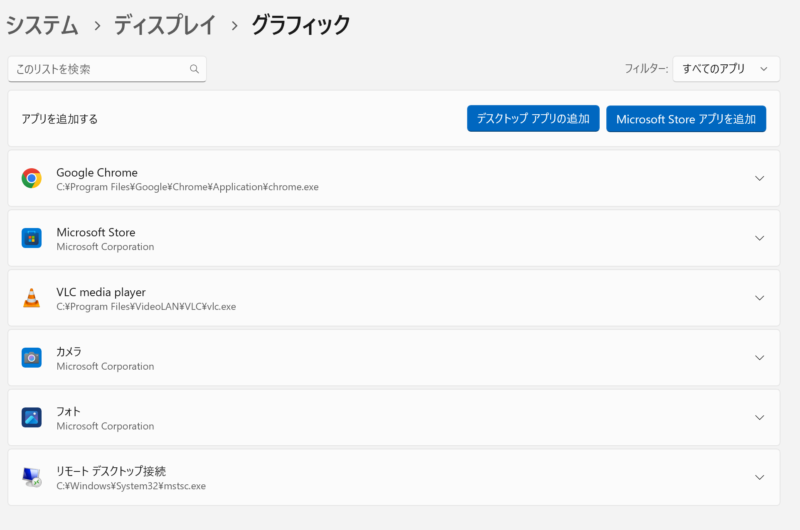This screenshot has height=530, width=800.
Task: Expand the フォト row chevron
Action: pos(759,417)
